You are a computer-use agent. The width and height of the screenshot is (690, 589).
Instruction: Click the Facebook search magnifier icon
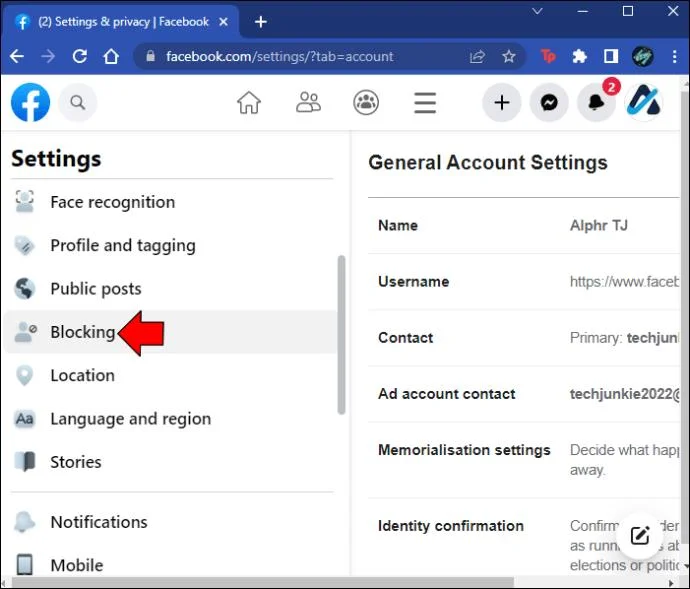(x=77, y=103)
